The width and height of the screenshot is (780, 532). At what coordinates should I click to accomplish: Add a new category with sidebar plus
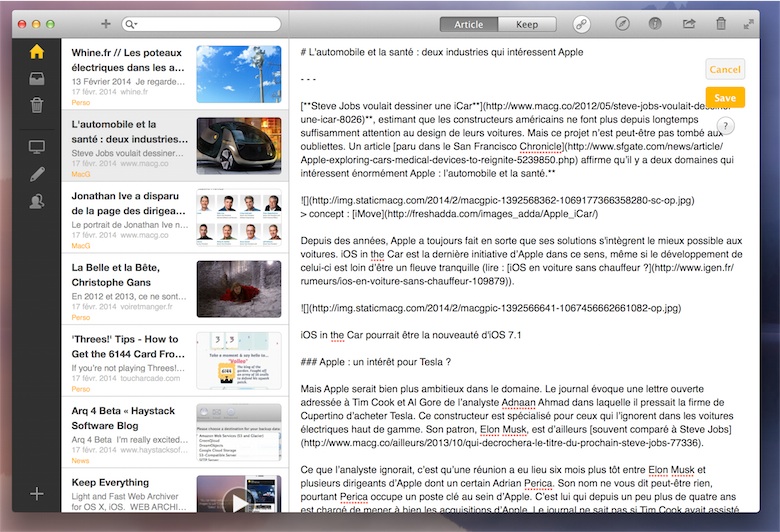[37, 494]
